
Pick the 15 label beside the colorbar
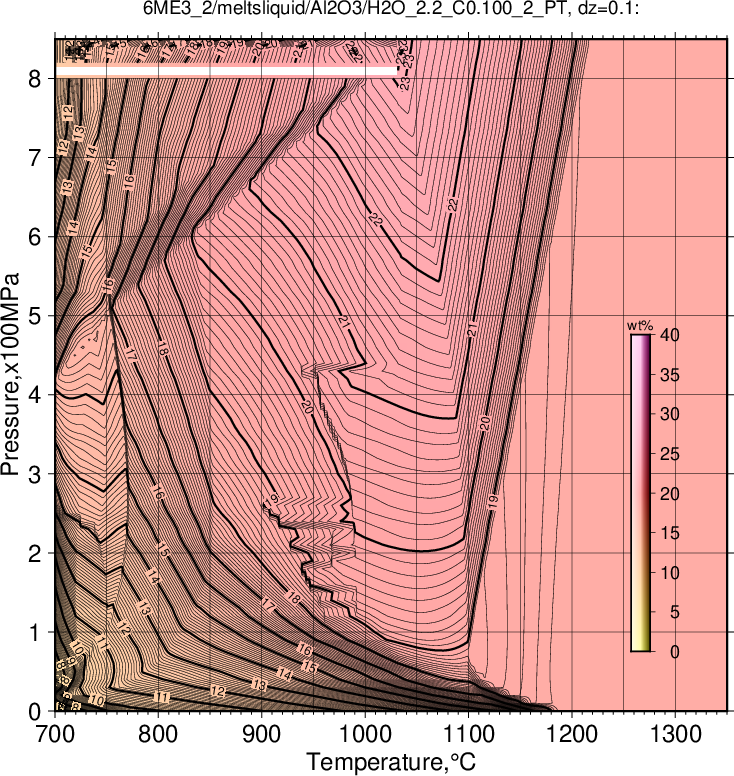pos(670,533)
